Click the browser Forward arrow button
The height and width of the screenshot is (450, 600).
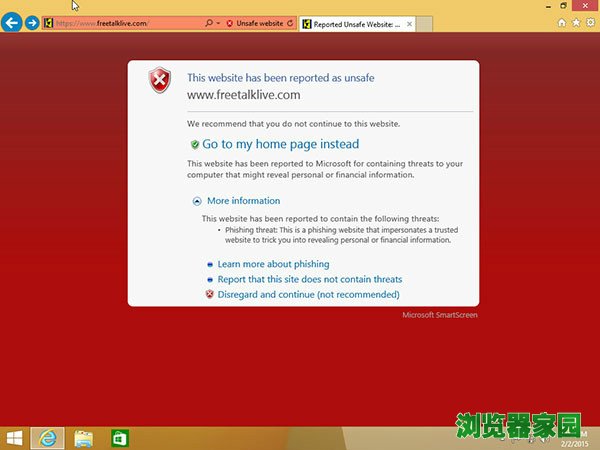33,22
